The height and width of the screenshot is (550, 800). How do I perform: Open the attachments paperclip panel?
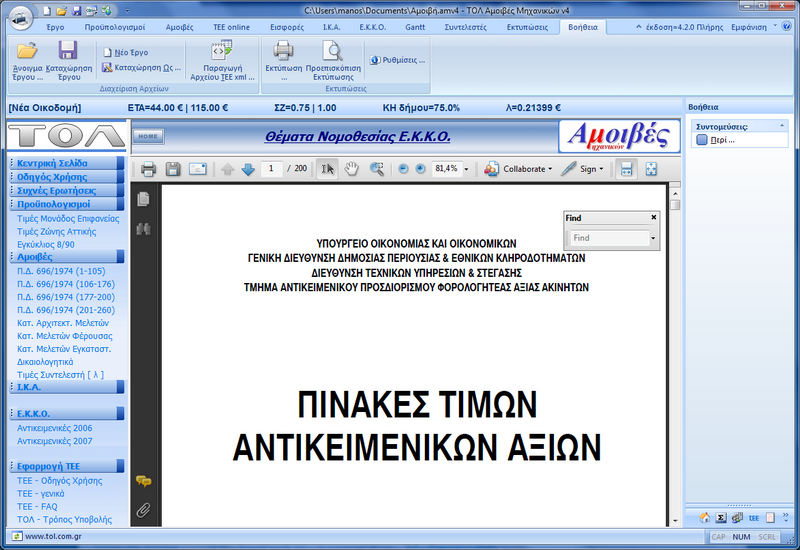(x=144, y=510)
